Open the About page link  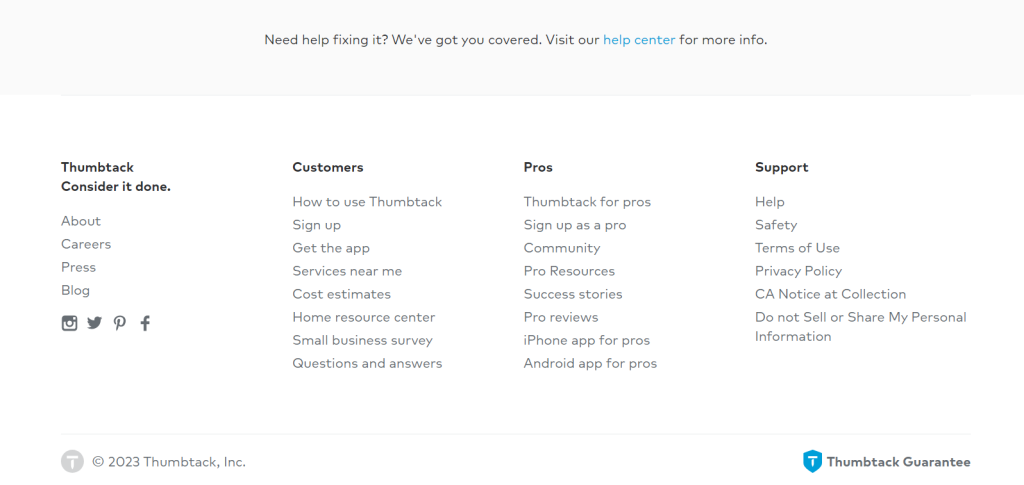click(x=81, y=221)
